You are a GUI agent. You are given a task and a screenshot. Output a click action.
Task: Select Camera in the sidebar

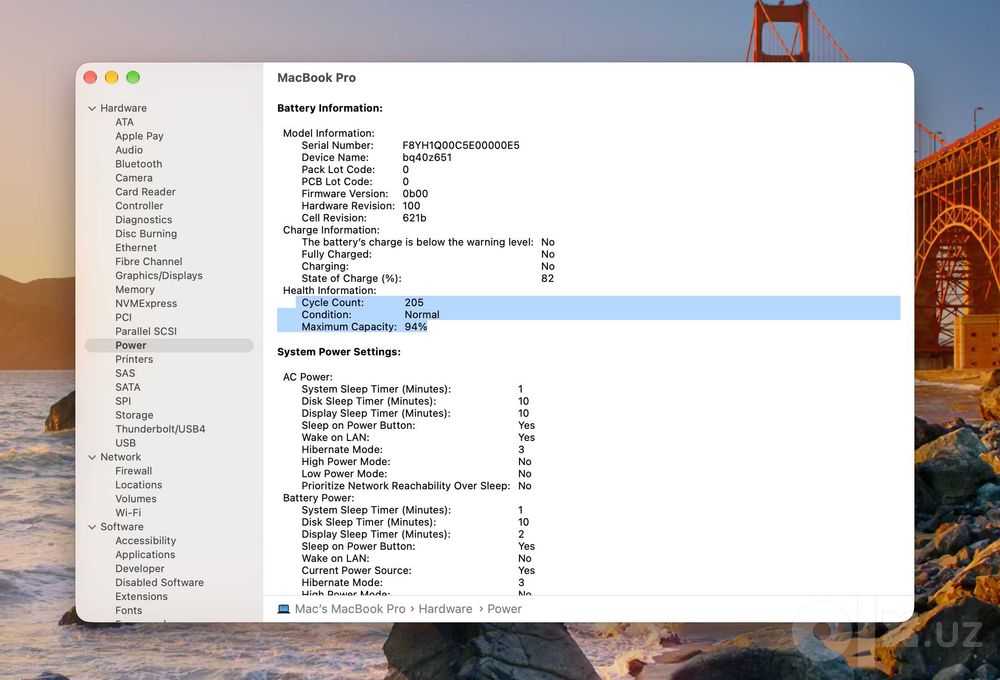click(133, 178)
